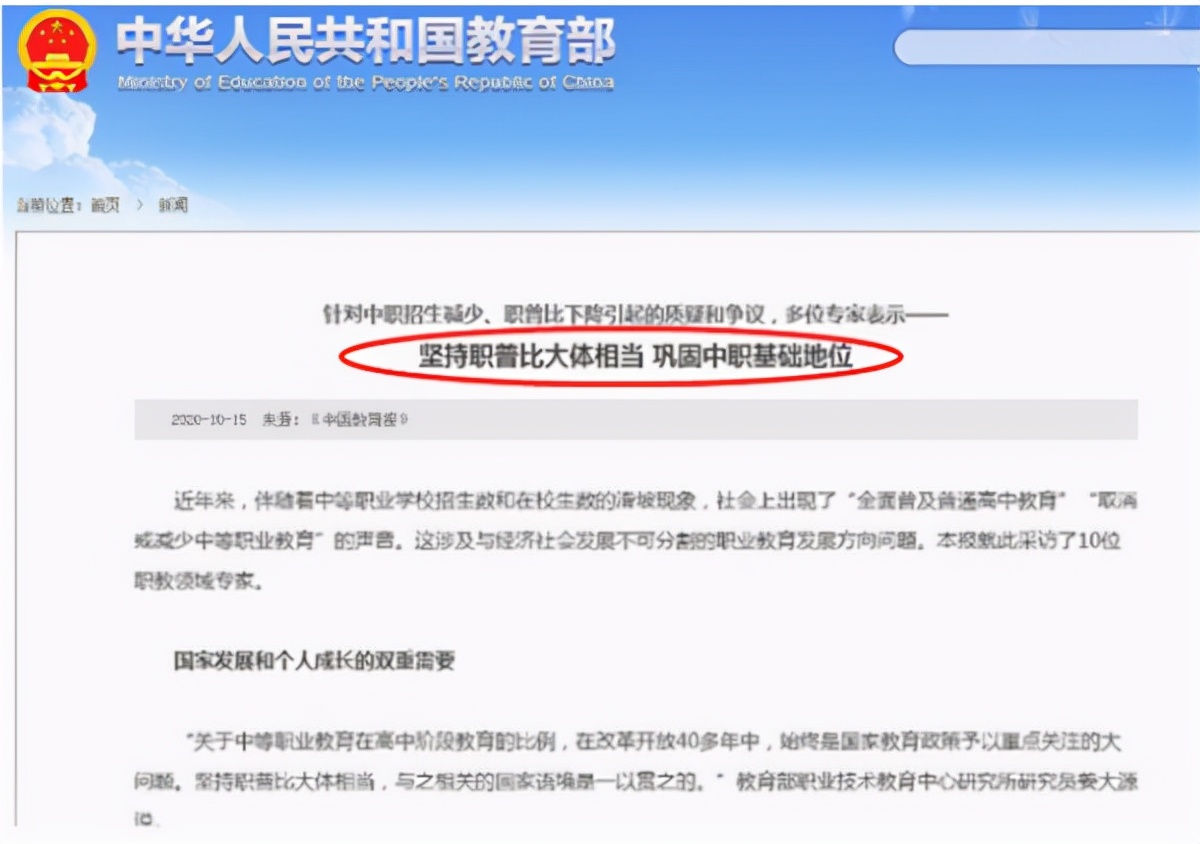This screenshot has width=1200, height=844.
Task: Open 新闻 breadcrumb link
Action: (x=173, y=205)
